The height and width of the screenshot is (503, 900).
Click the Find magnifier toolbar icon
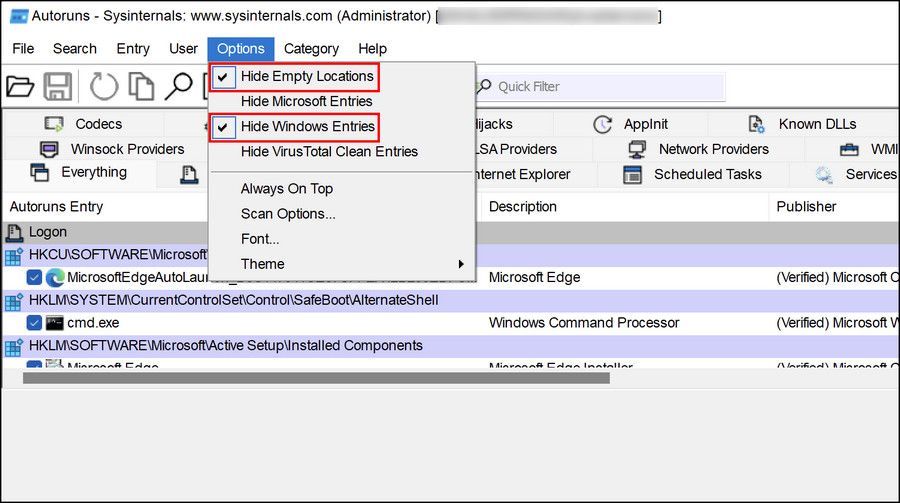pos(179,87)
